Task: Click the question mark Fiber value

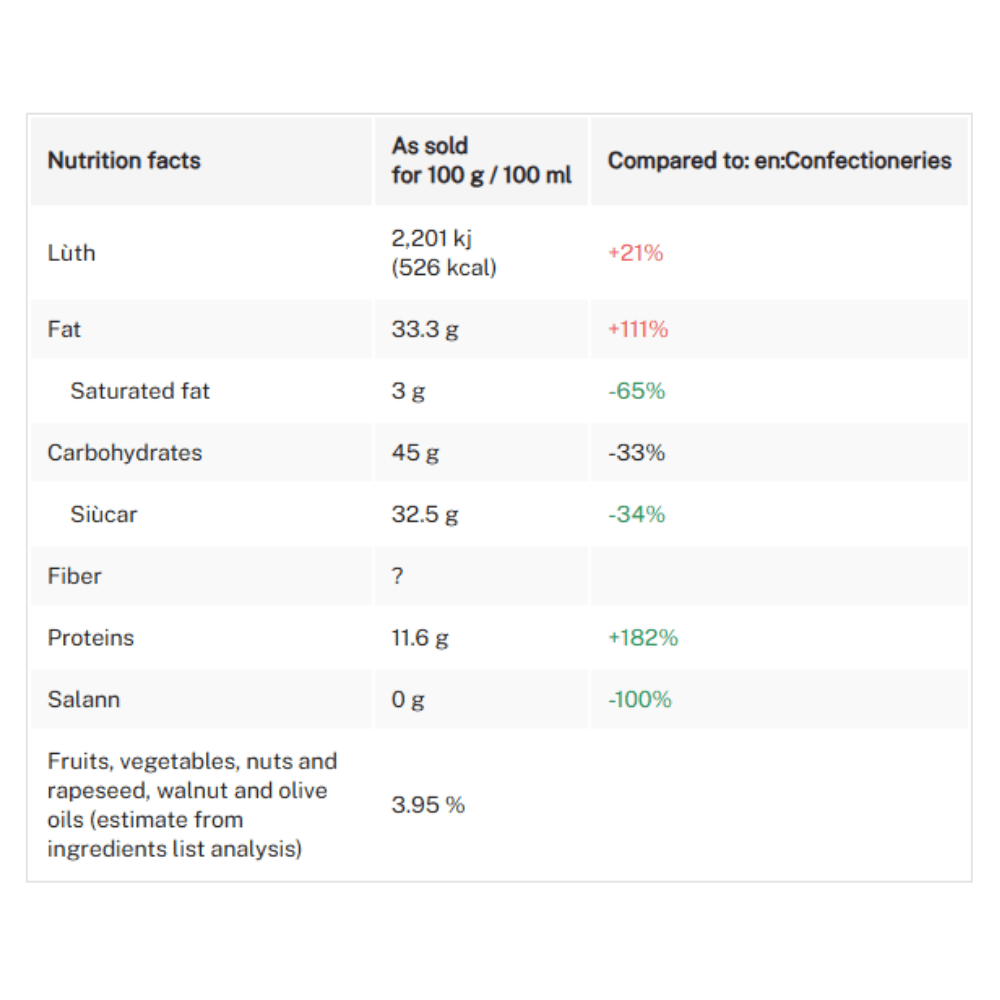Action: point(397,577)
